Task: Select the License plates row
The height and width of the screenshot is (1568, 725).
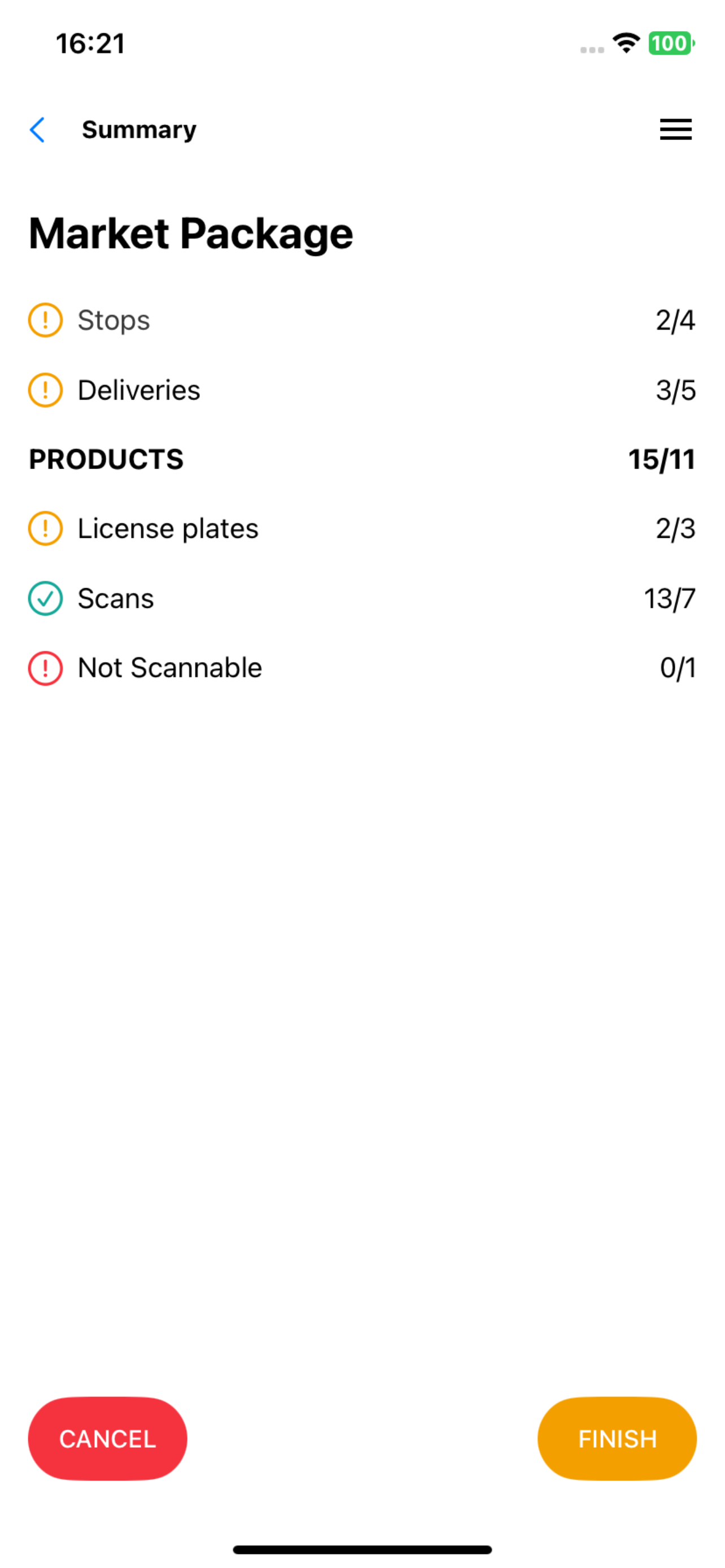Action: (362, 528)
